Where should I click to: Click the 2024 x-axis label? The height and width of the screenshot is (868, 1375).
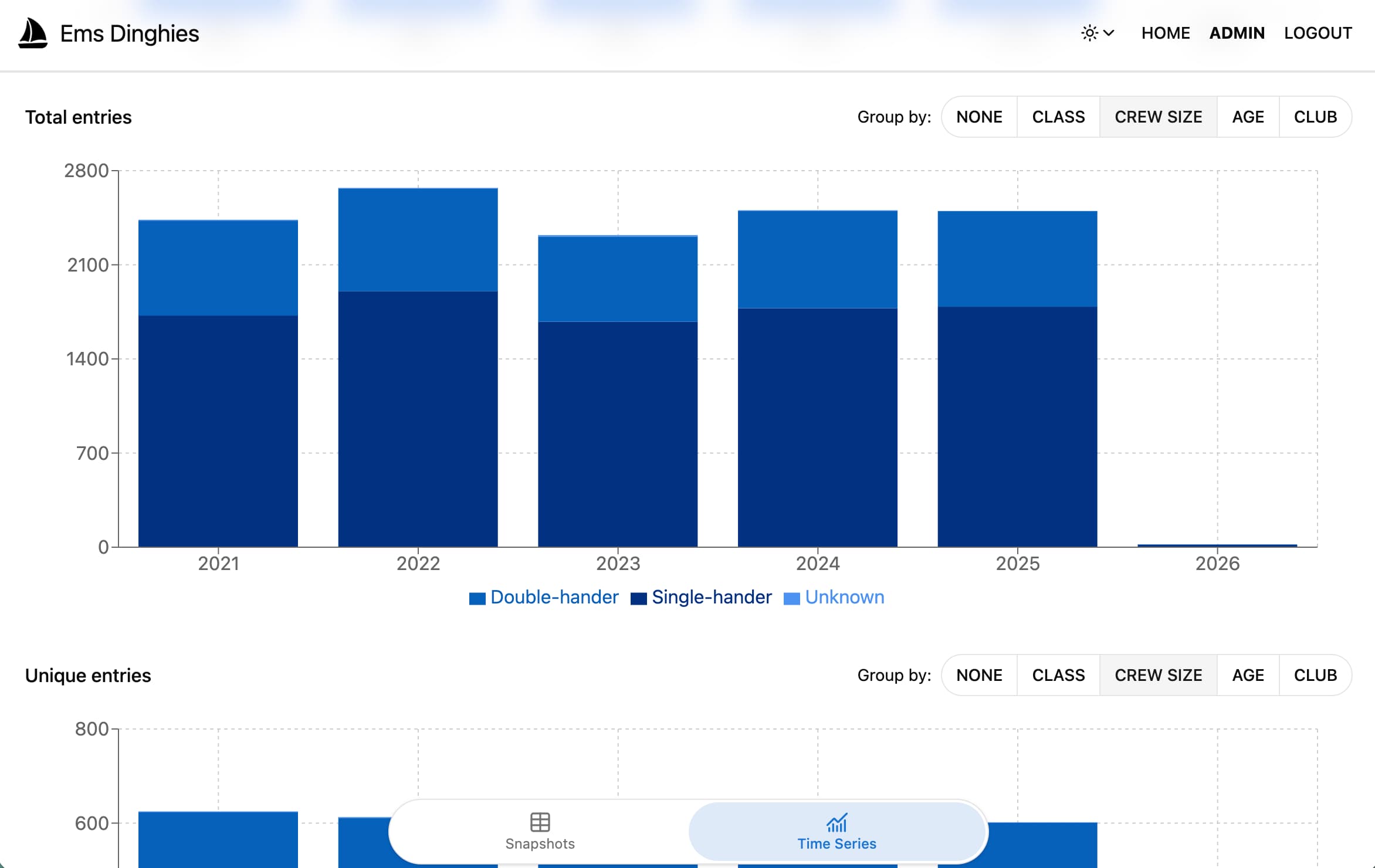818,564
